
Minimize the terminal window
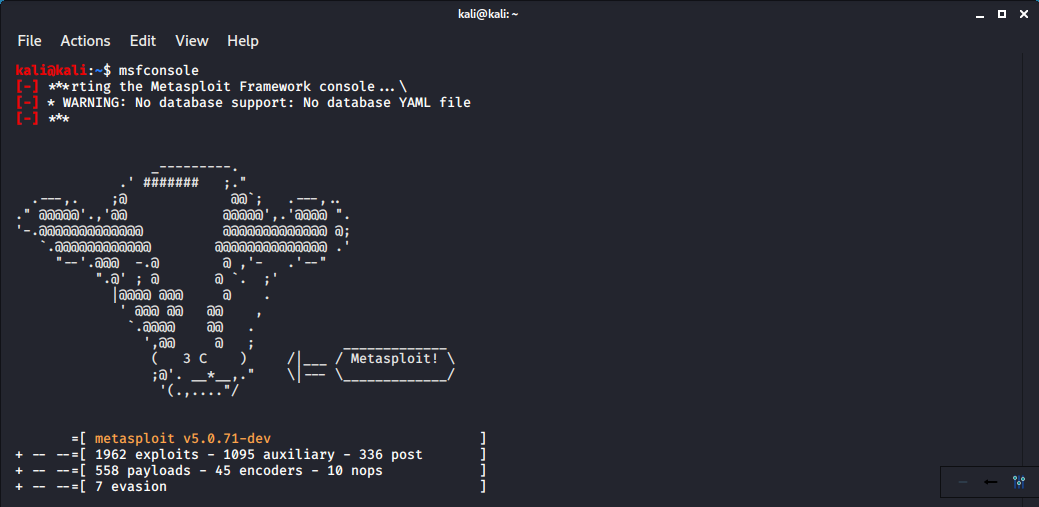(982, 15)
